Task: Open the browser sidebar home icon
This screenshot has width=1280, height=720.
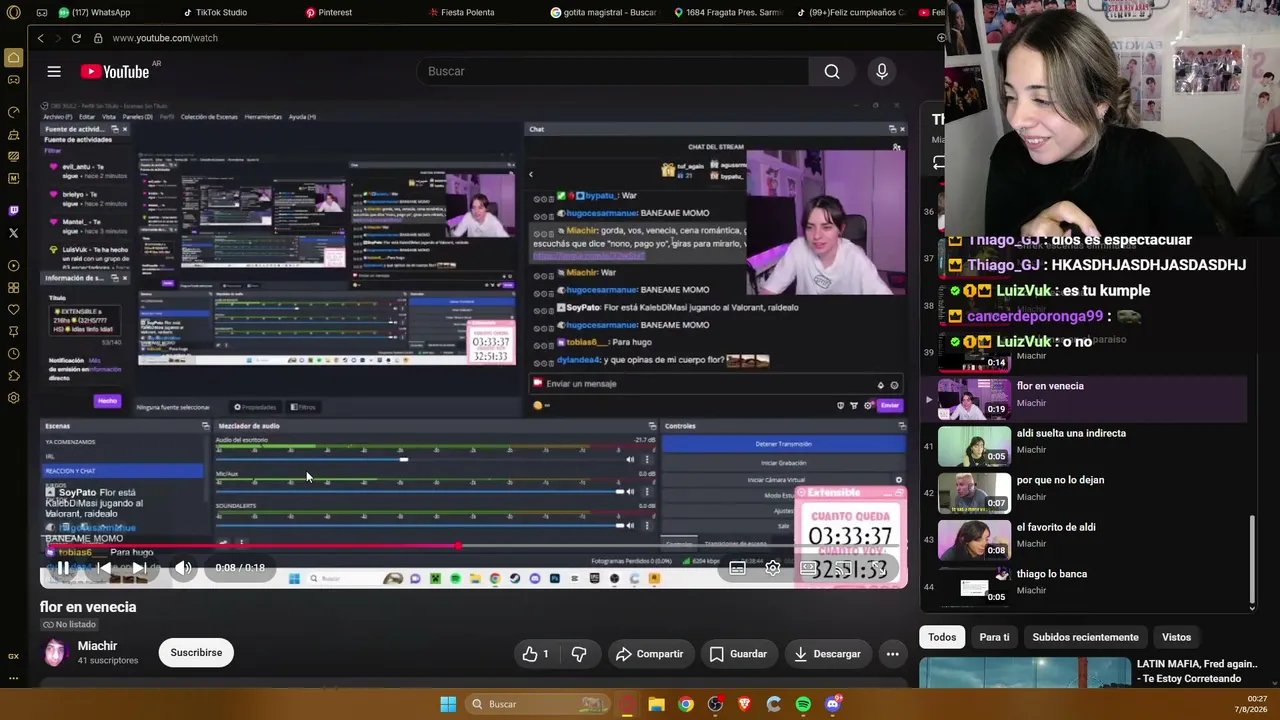Action: 14,58
